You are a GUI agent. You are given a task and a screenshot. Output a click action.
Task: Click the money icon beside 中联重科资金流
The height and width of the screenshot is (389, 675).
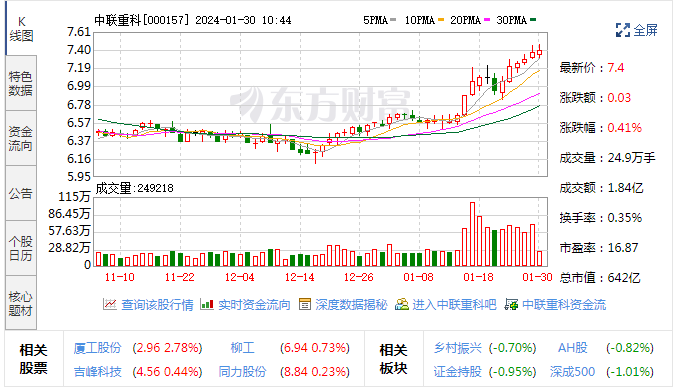point(511,305)
